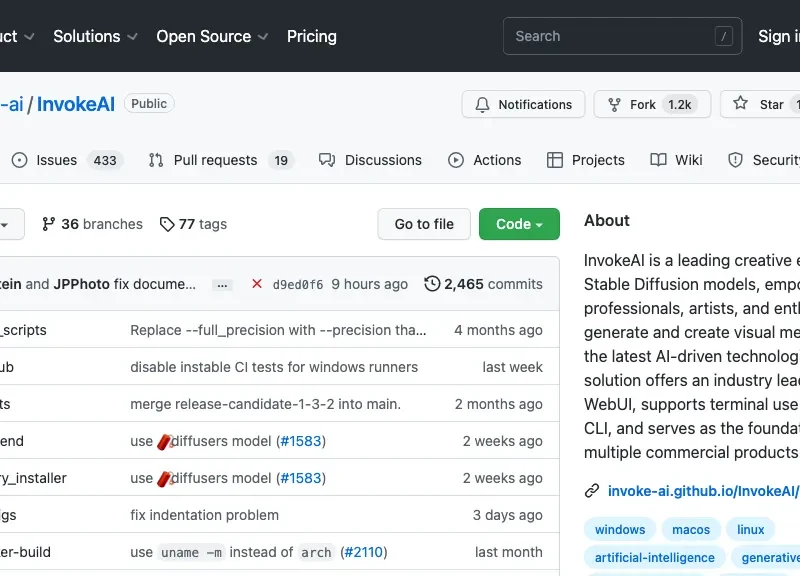This screenshot has height=576, width=800.
Task: Select the windows topic tag
Action: click(x=620, y=530)
